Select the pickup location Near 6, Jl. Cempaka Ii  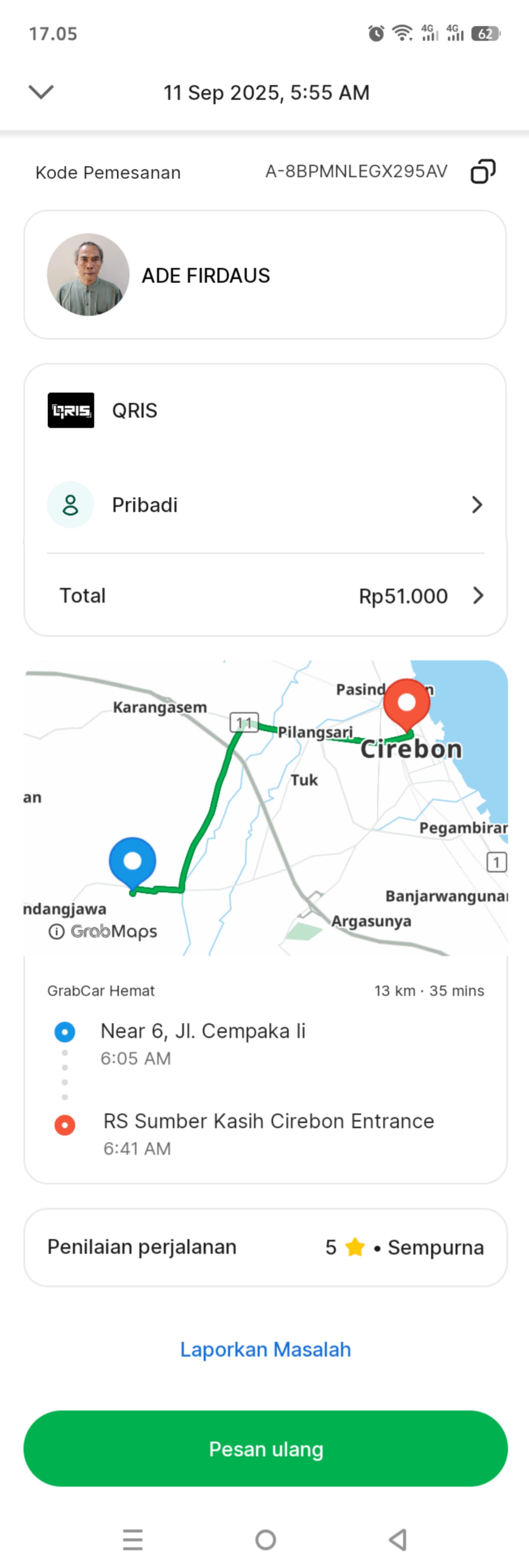click(203, 1031)
